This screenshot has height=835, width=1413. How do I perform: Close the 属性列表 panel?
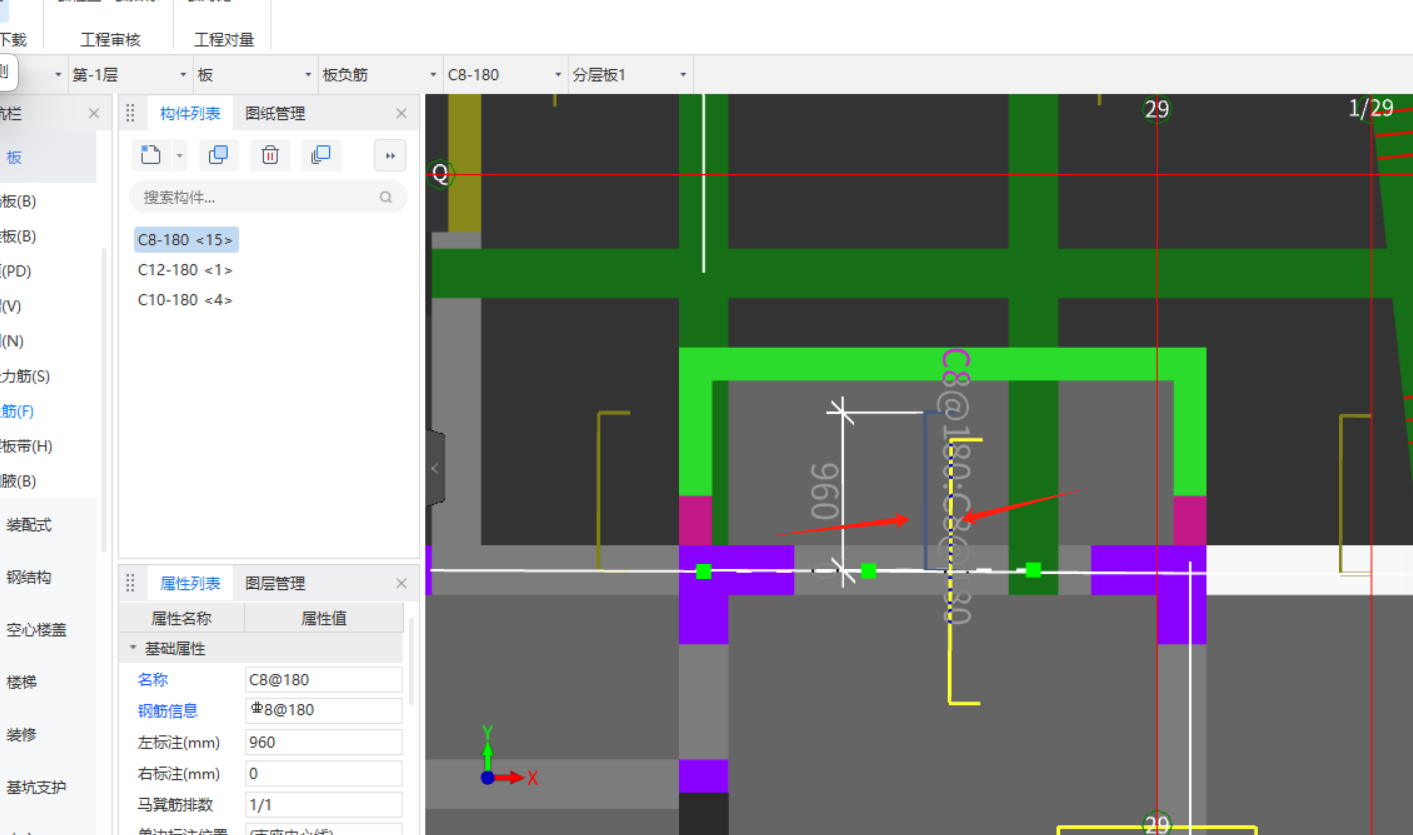[x=401, y=583]
